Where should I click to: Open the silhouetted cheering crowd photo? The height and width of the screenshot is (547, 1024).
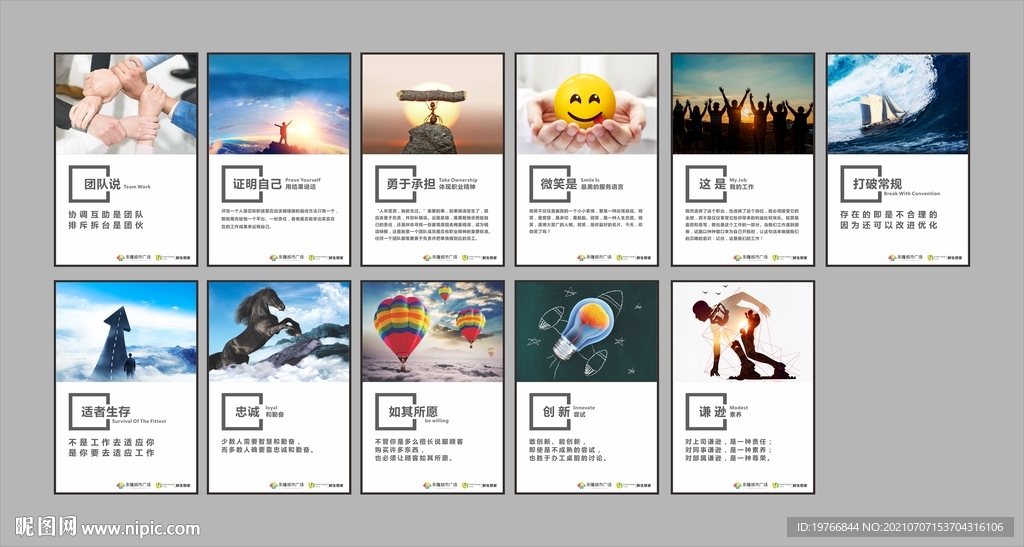743,104
